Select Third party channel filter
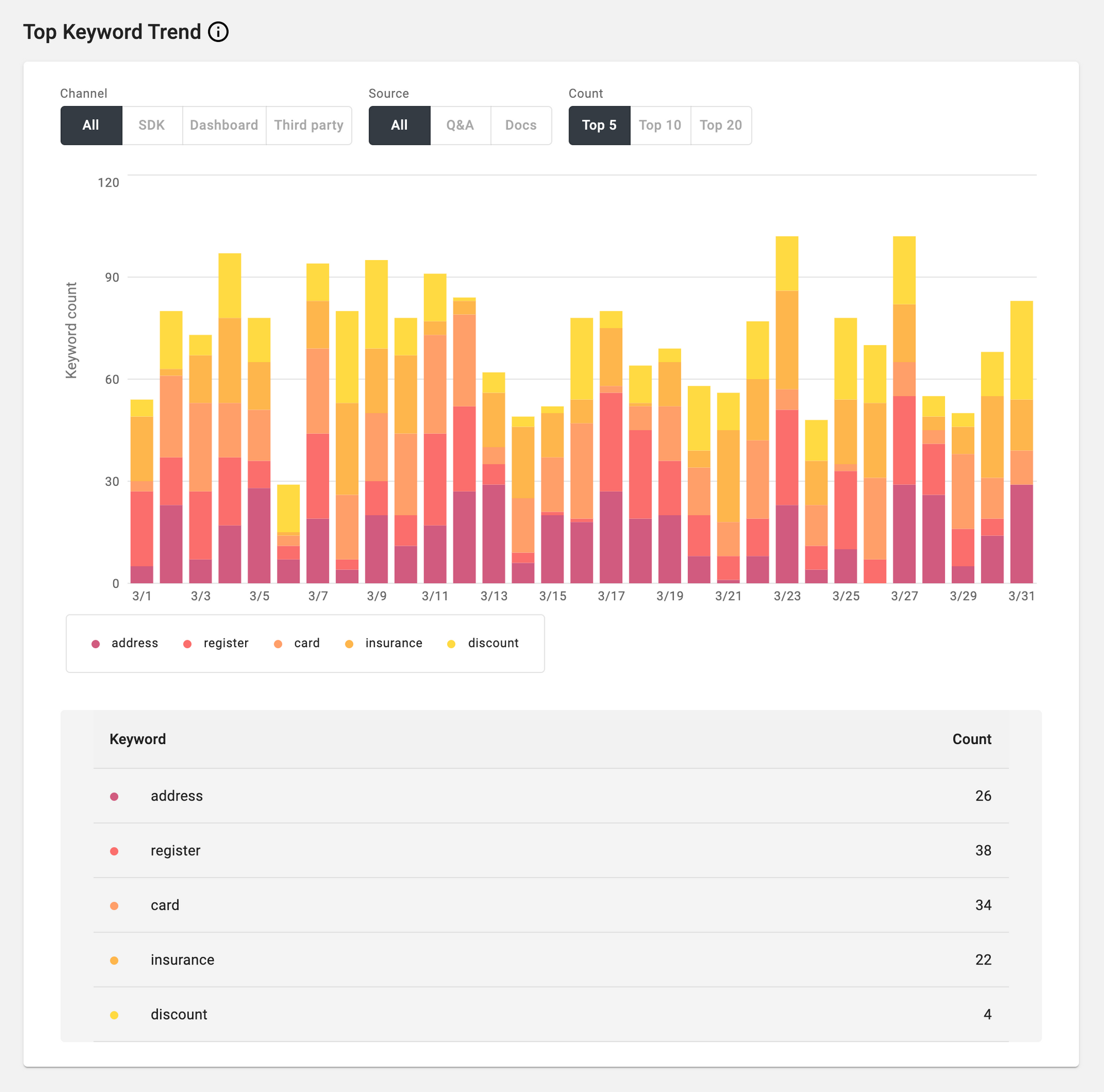 click(309, 125)
